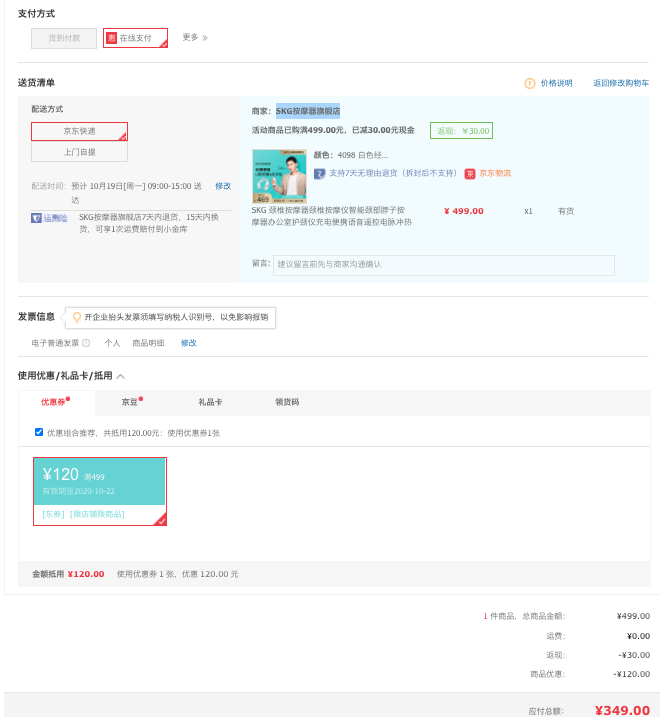
Task: Expand 更多 payment methods
Action: click(195, 37)
